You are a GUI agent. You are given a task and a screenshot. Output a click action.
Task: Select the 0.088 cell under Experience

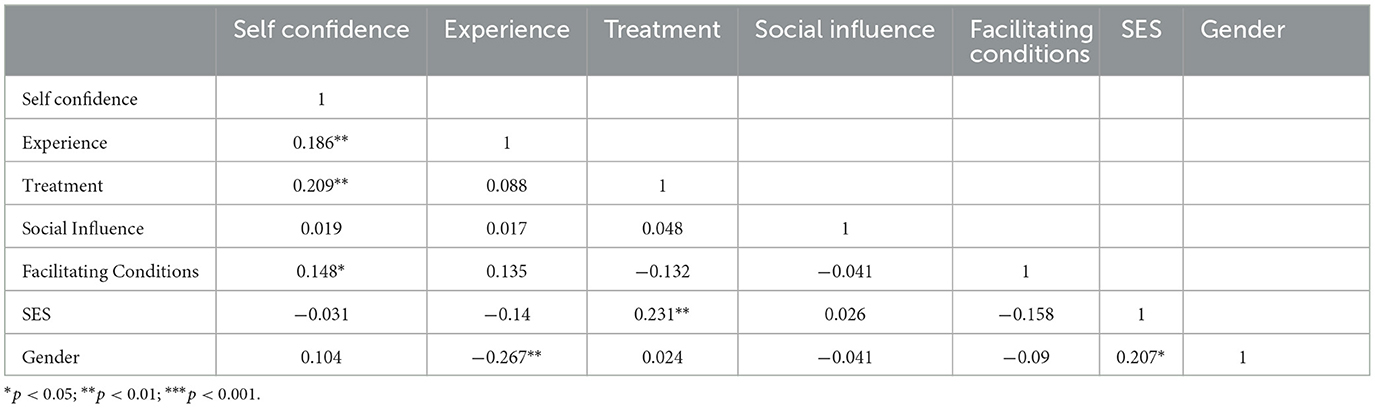507,185
